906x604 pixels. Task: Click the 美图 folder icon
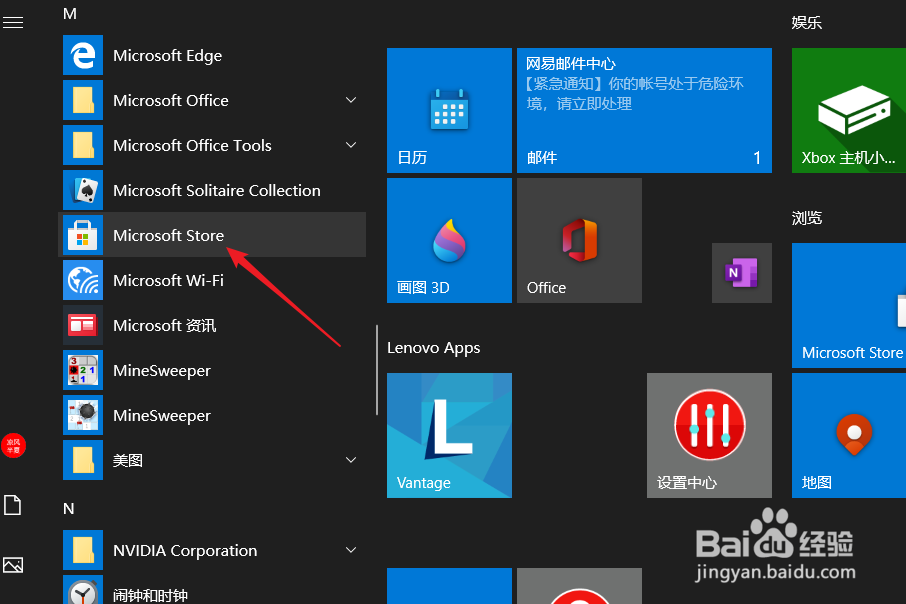tap(83, 461)
